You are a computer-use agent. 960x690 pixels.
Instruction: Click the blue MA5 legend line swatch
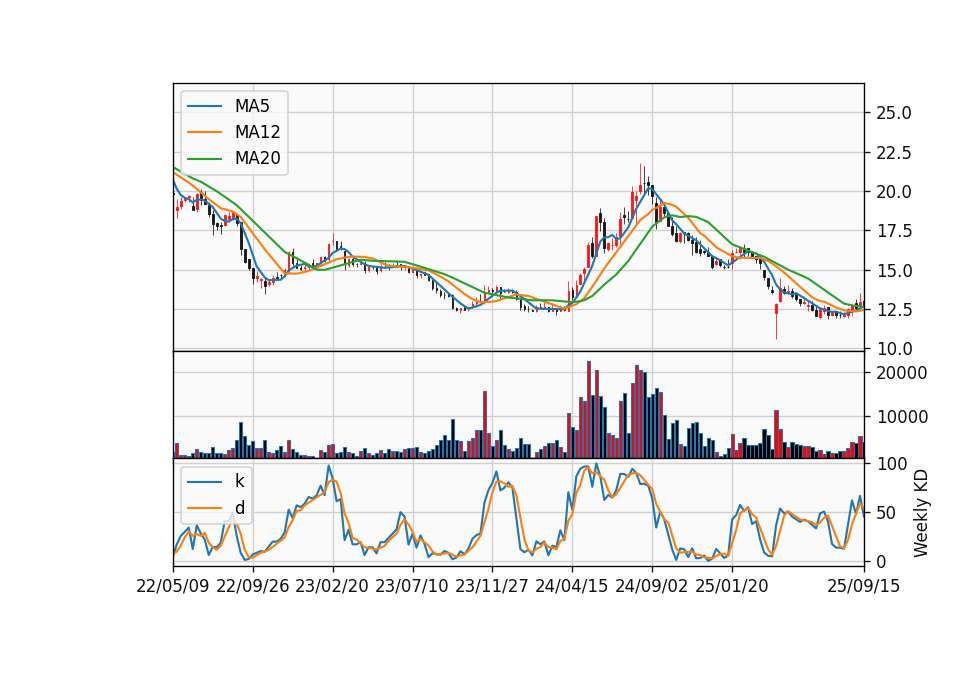tap(204, 106)
